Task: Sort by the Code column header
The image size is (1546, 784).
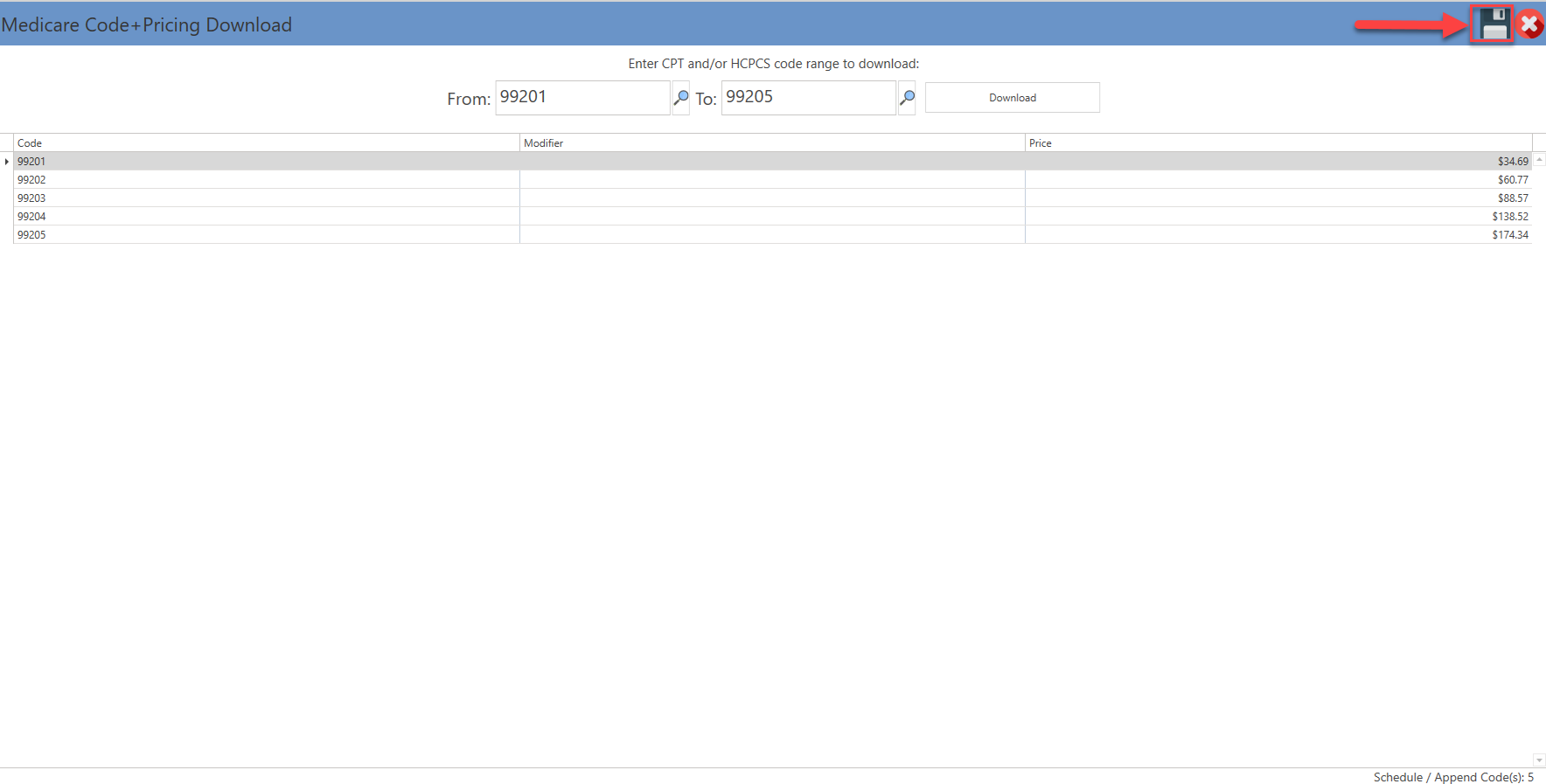Action: click(267, 142)
